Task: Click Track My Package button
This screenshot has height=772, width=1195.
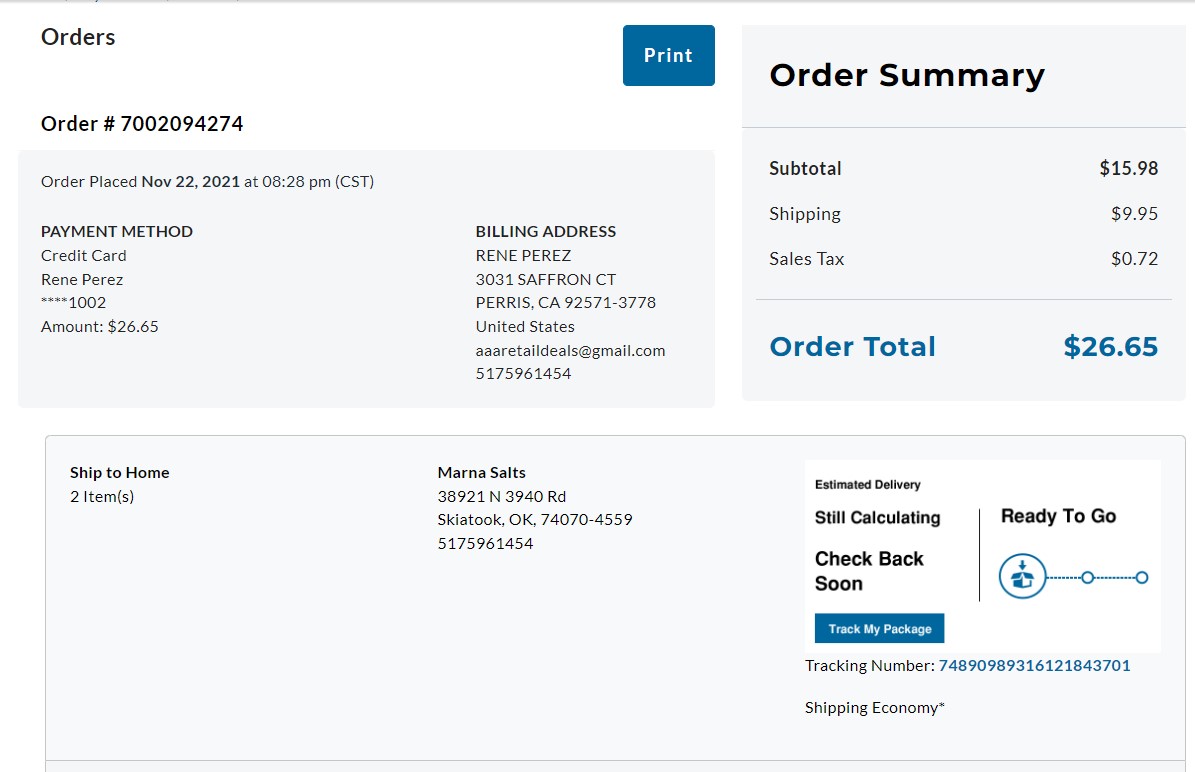Action: pos(879,629)
